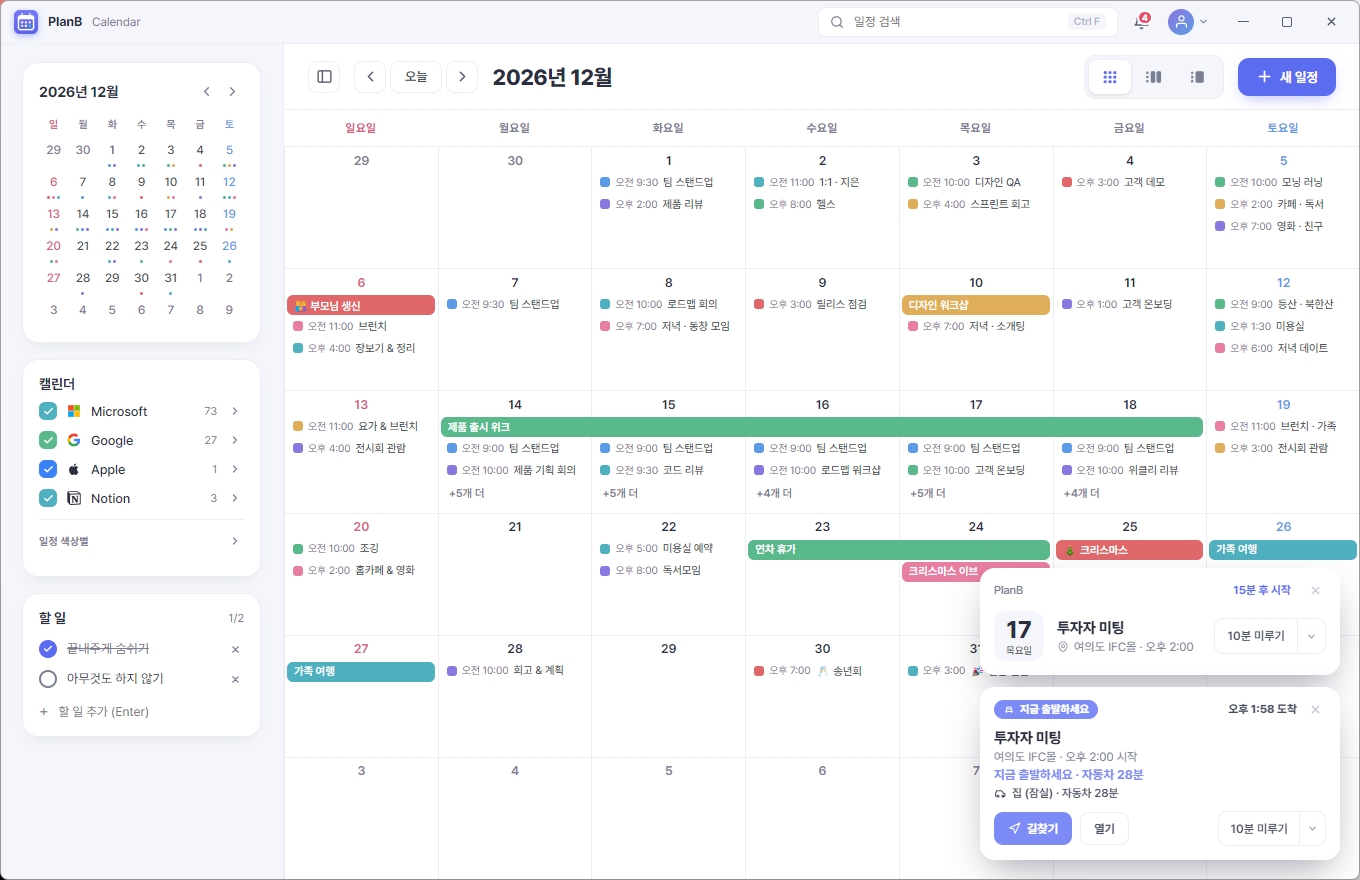Open snooze options dropdown in departure notification

coord(1311,828)
